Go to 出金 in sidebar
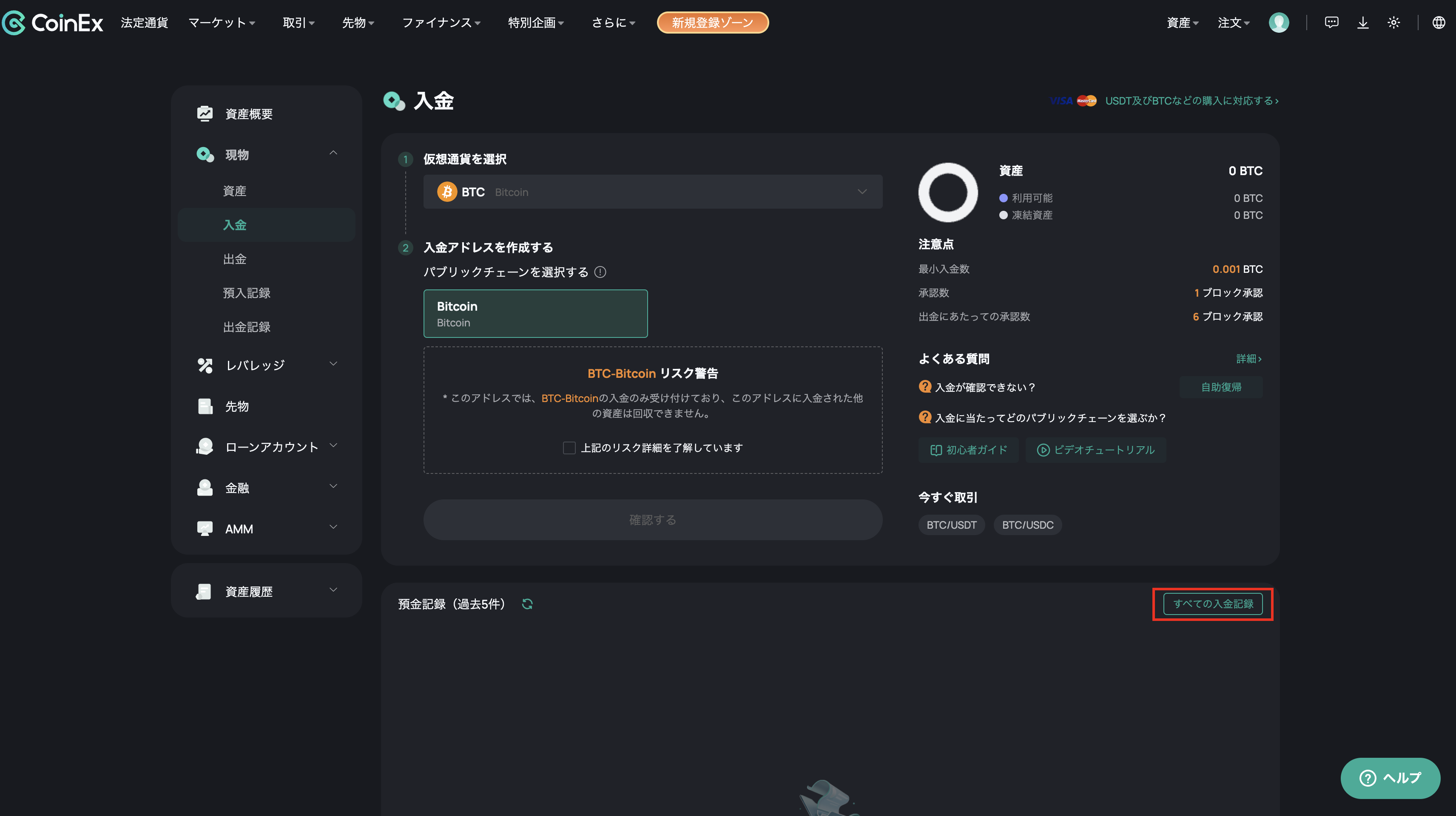Image resolution: width=1456 pixels, height=816 pixels. tap(235, 259)
